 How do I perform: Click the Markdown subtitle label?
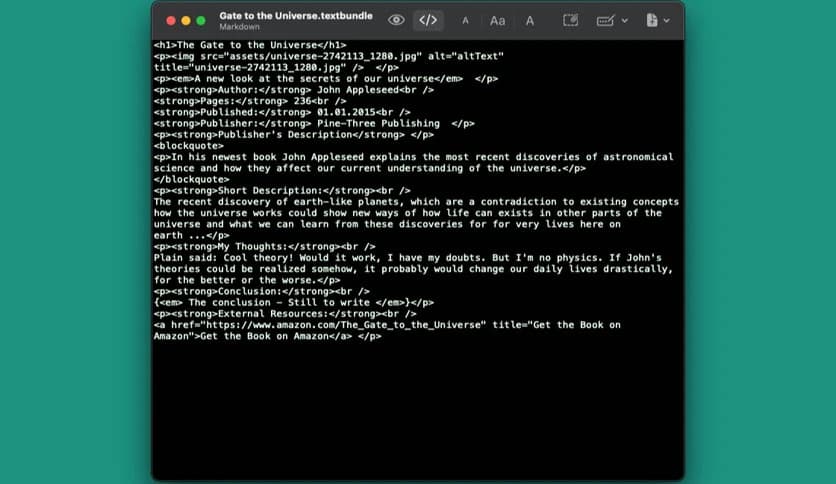click(x=239, y=27)
